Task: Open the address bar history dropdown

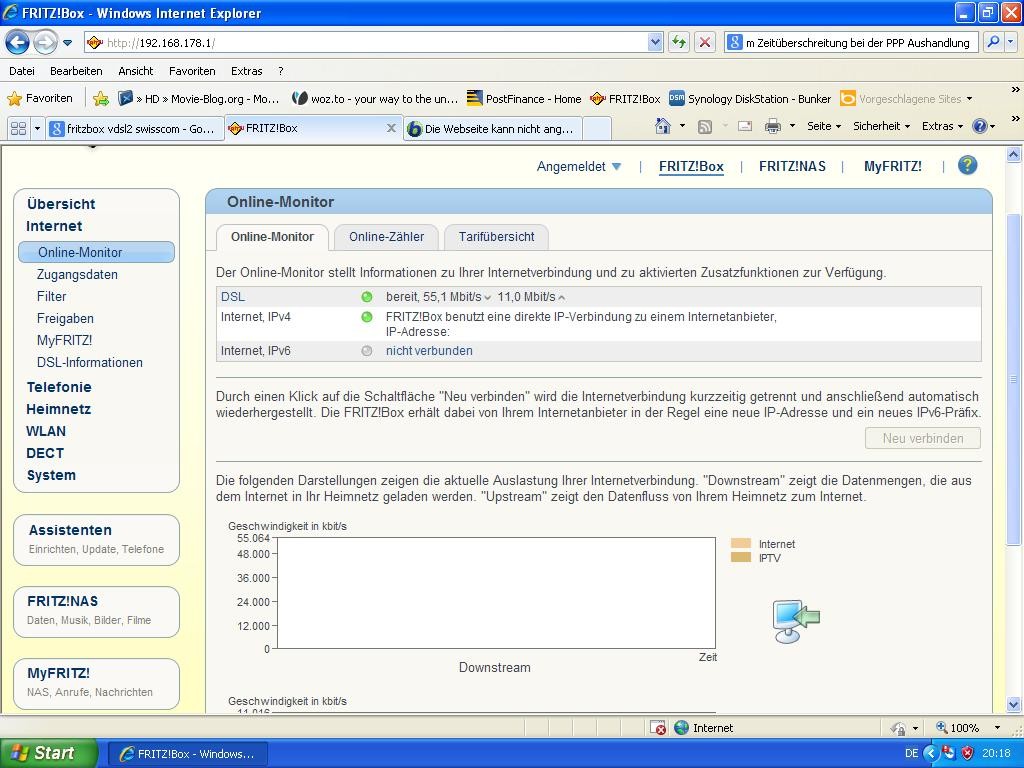Action: 655,42
